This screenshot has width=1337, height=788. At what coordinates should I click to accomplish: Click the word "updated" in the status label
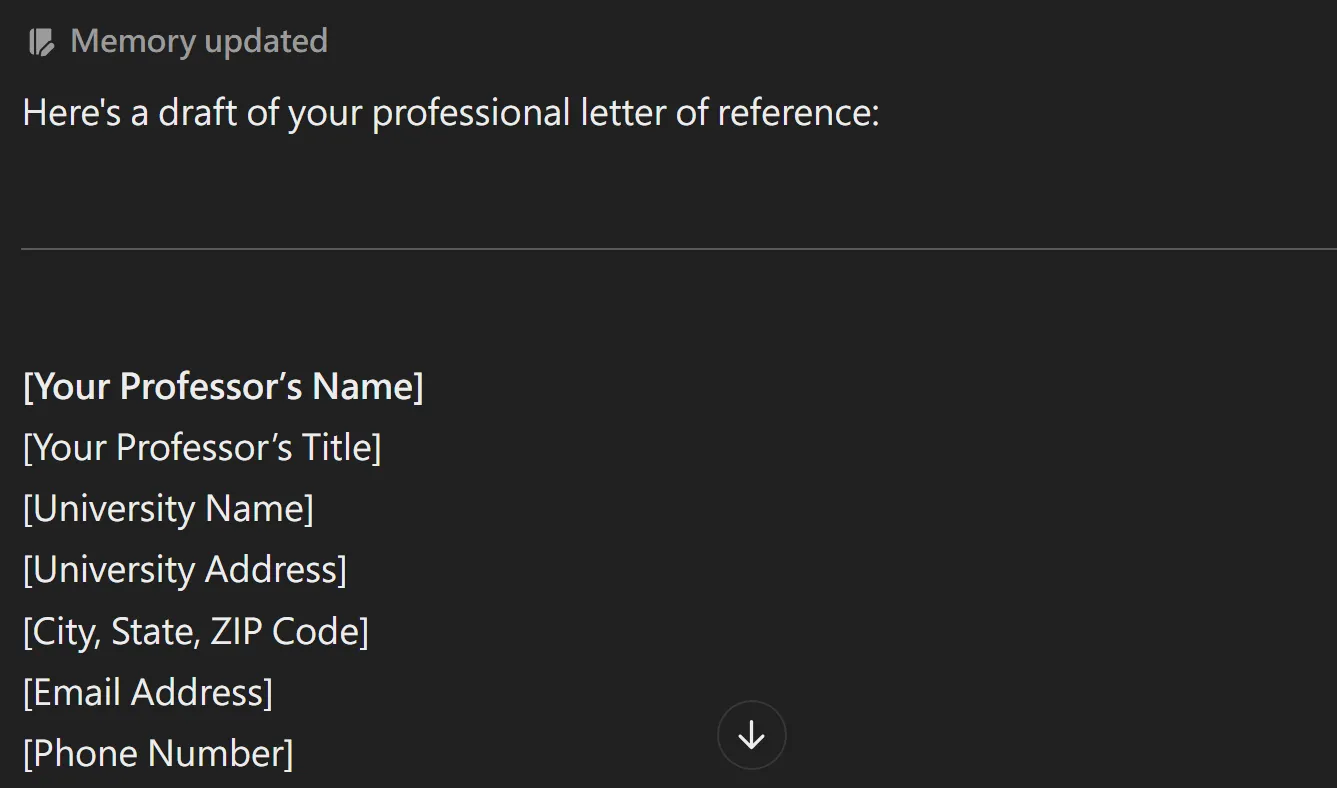coord(265,42)
